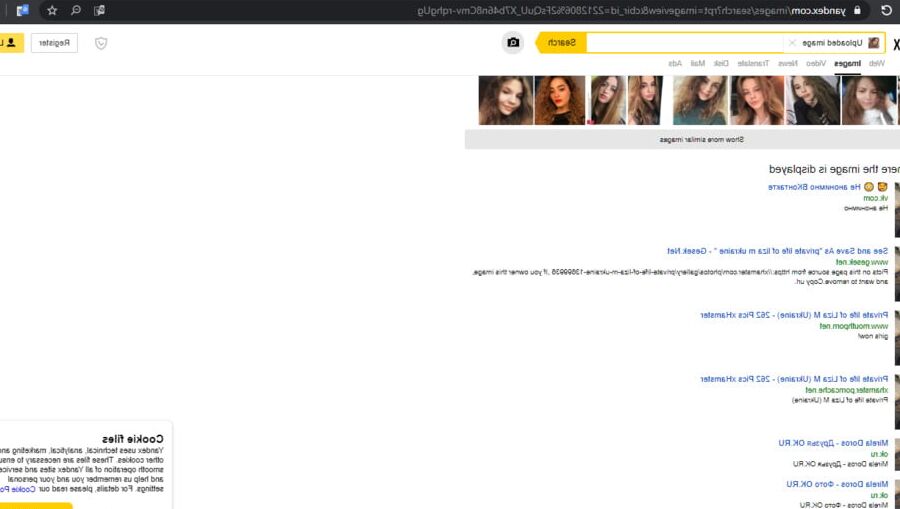The width and height of the screenshot is (900, 509).
Task: Click the browser reload page icon
Action: (x=886, y=10)
